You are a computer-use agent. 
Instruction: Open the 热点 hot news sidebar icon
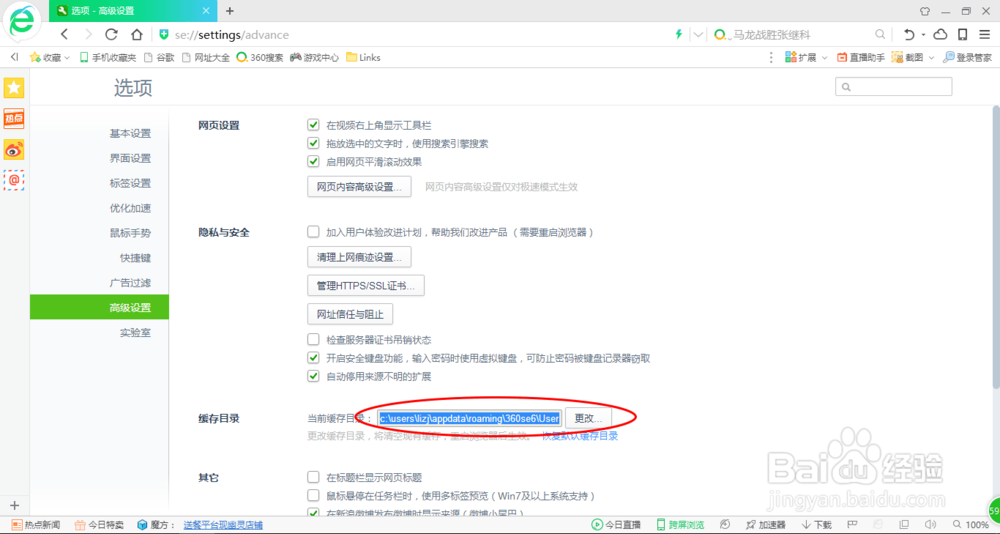point(14,119)
